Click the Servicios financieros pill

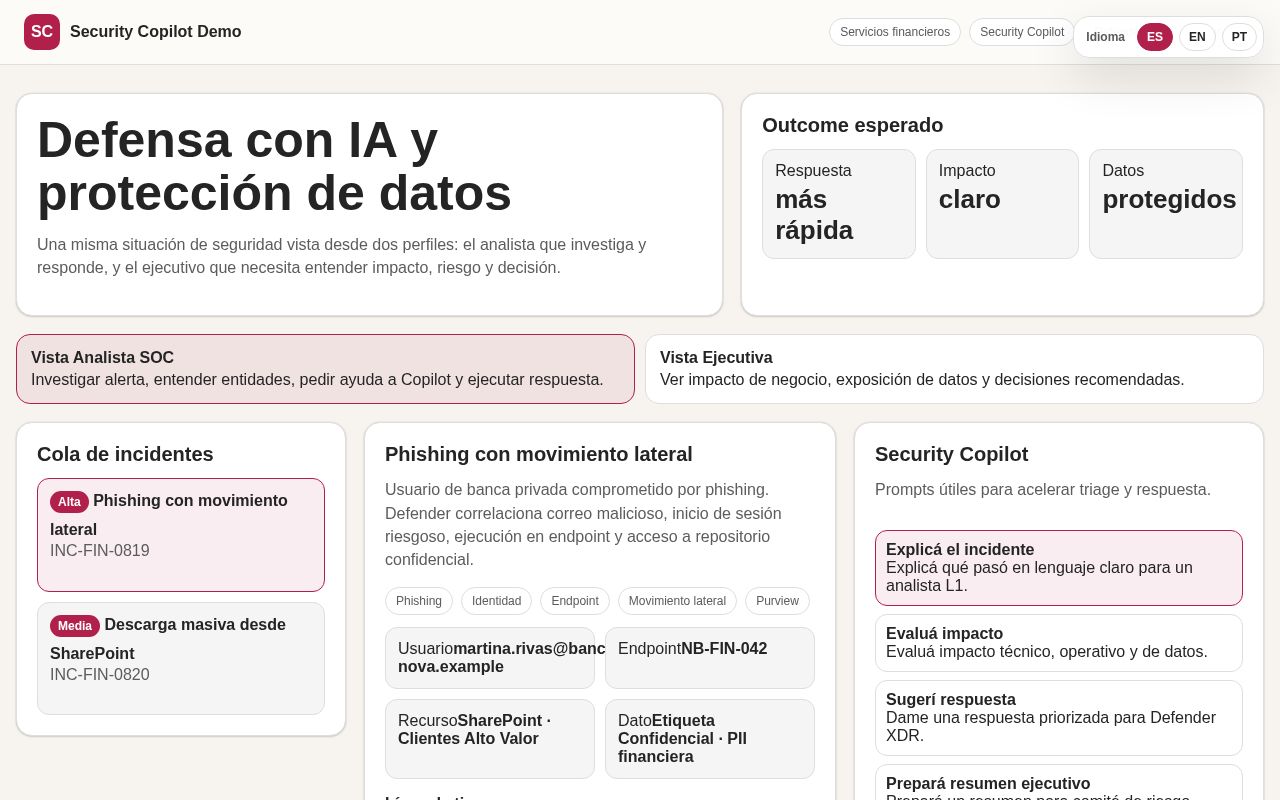pos(895,32)
